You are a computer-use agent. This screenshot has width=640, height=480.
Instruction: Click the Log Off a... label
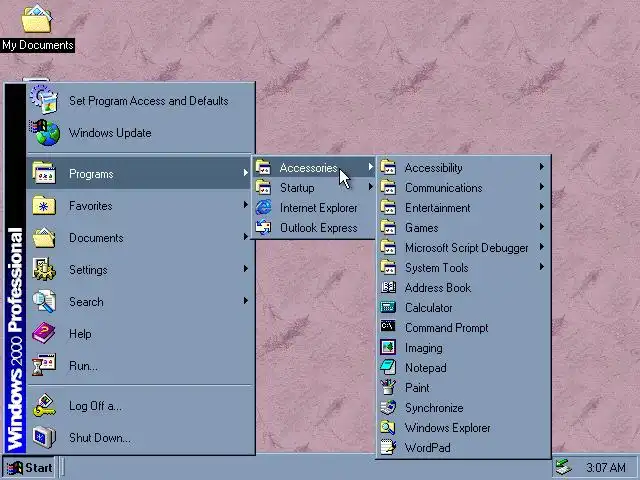(95, 406)
